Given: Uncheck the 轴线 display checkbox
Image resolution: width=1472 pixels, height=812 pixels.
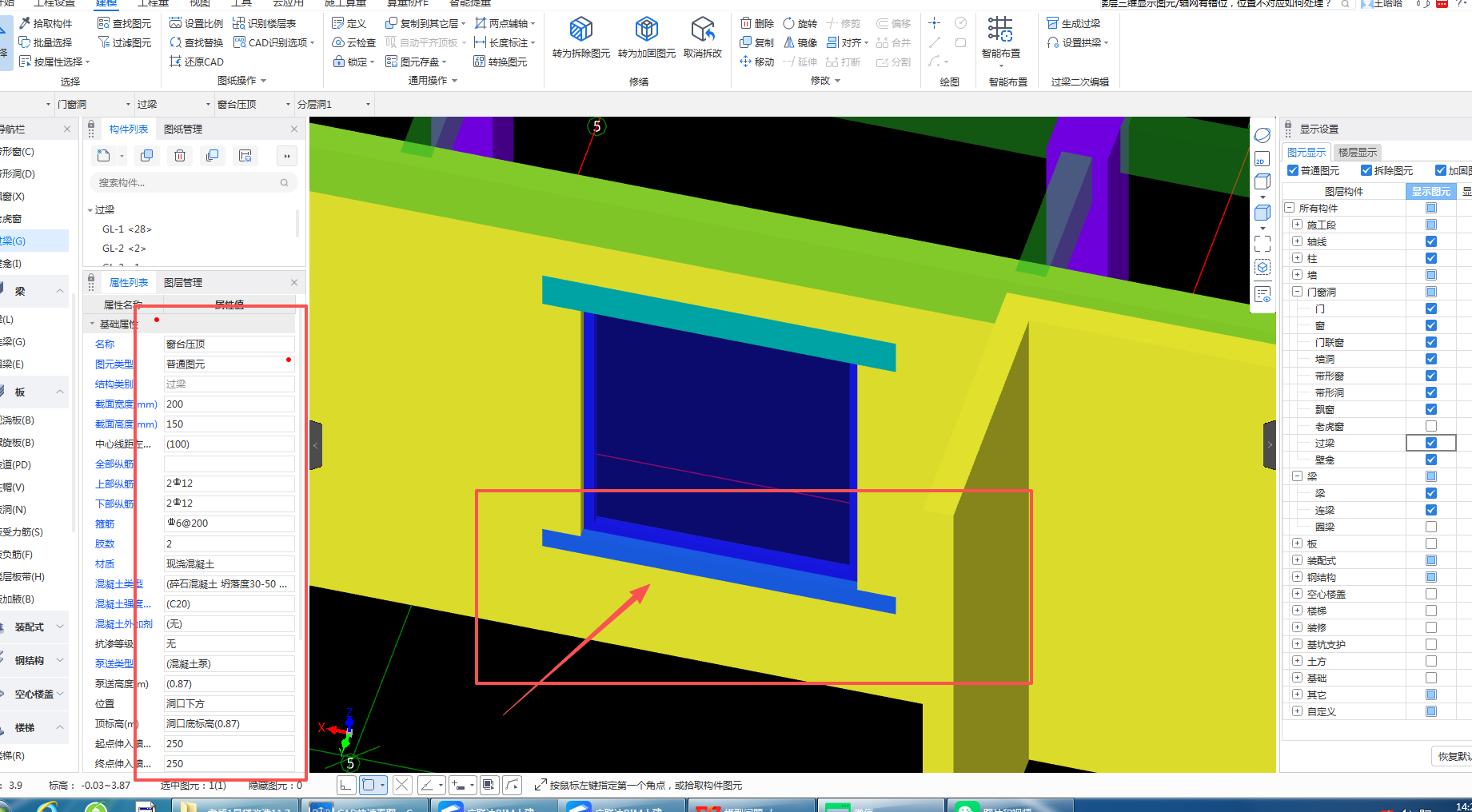Looking at the screenshot, I should (1430, 241).
